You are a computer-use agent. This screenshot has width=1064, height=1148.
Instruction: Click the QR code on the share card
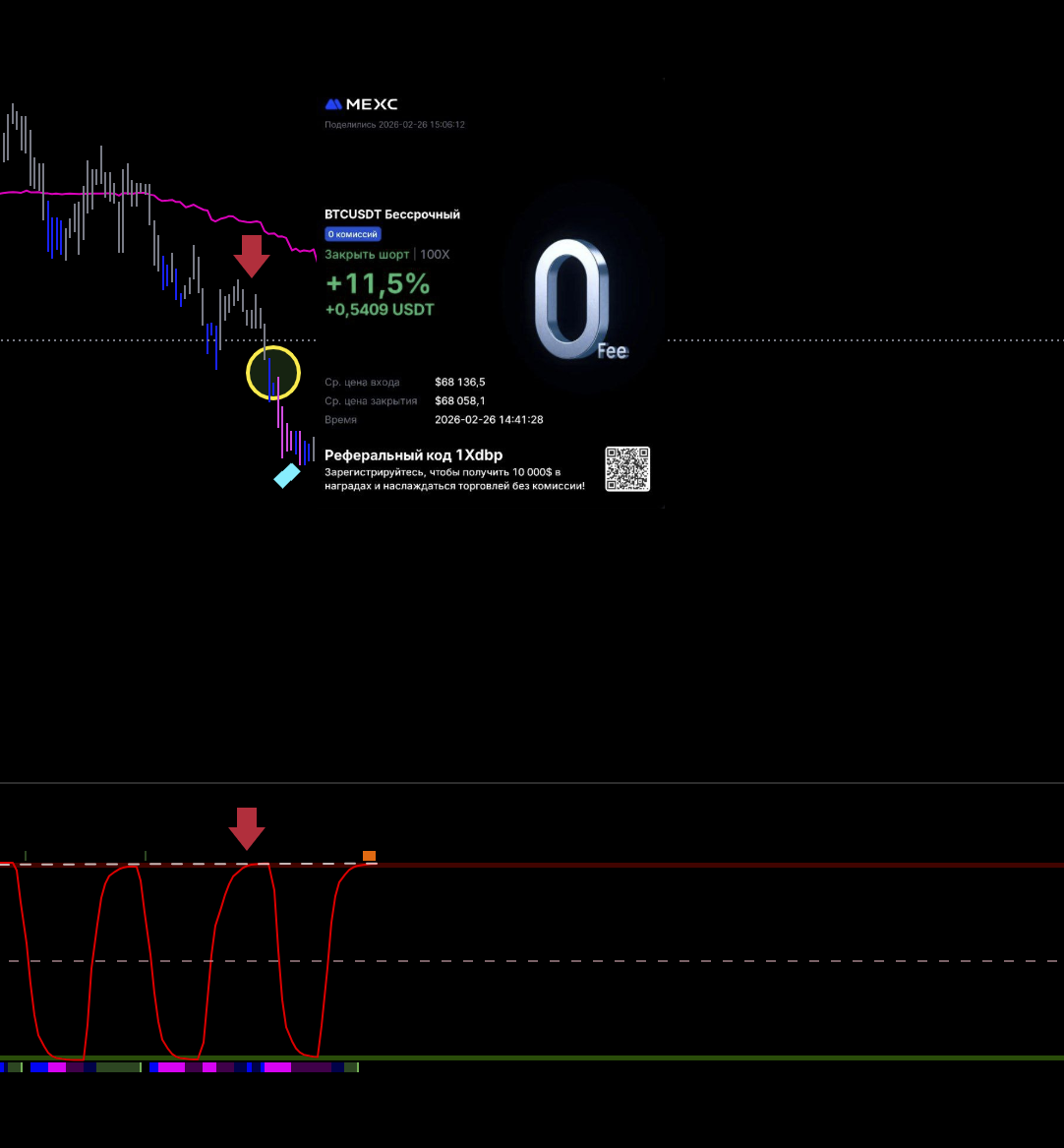pos(627,468)
